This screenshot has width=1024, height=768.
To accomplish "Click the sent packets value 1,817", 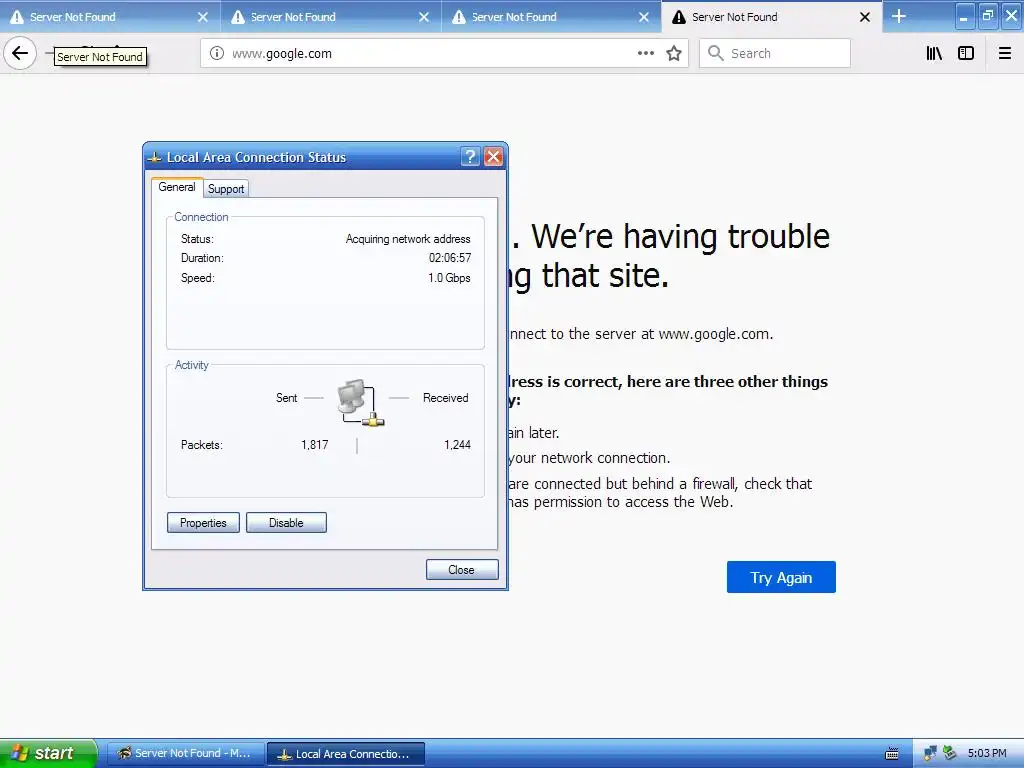I will [315, 445].
